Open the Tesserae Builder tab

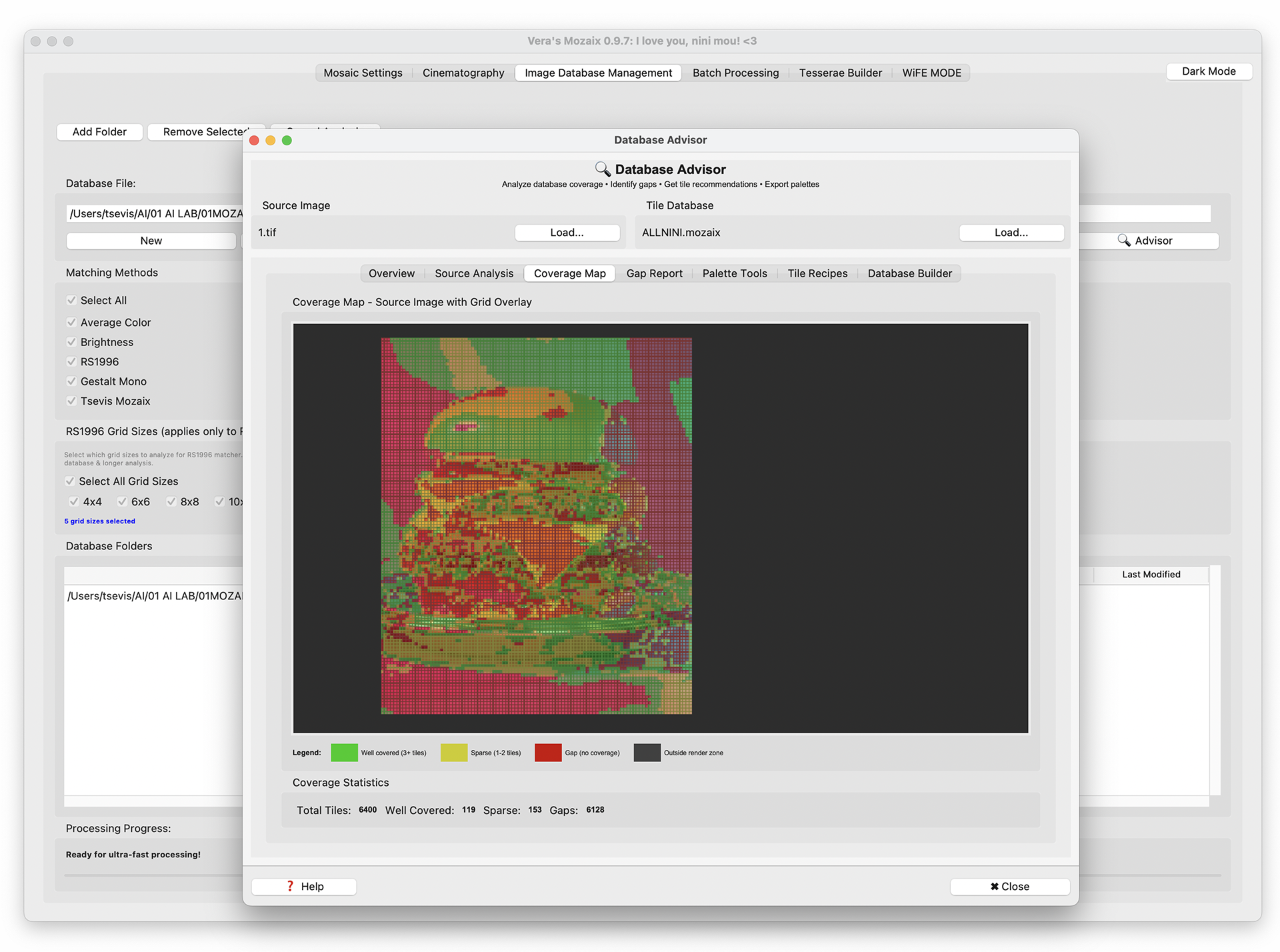840,73
